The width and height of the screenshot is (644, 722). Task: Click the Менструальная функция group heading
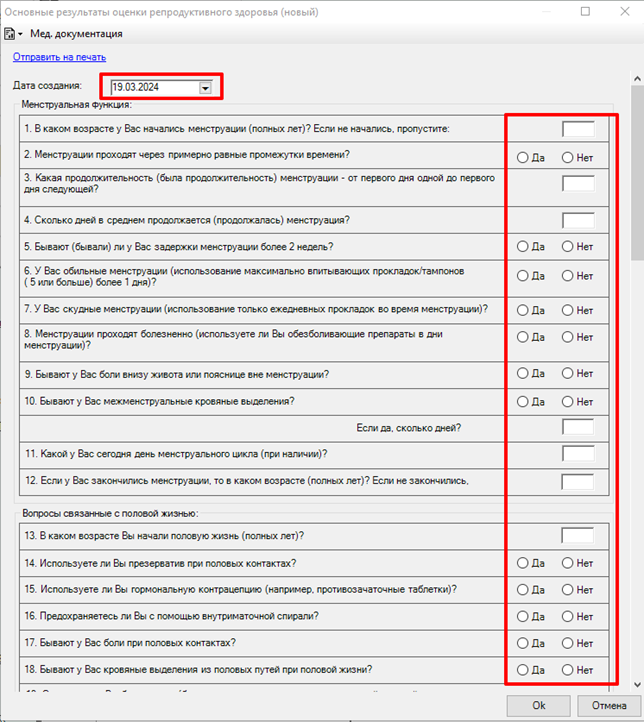[x=76, y=105]
